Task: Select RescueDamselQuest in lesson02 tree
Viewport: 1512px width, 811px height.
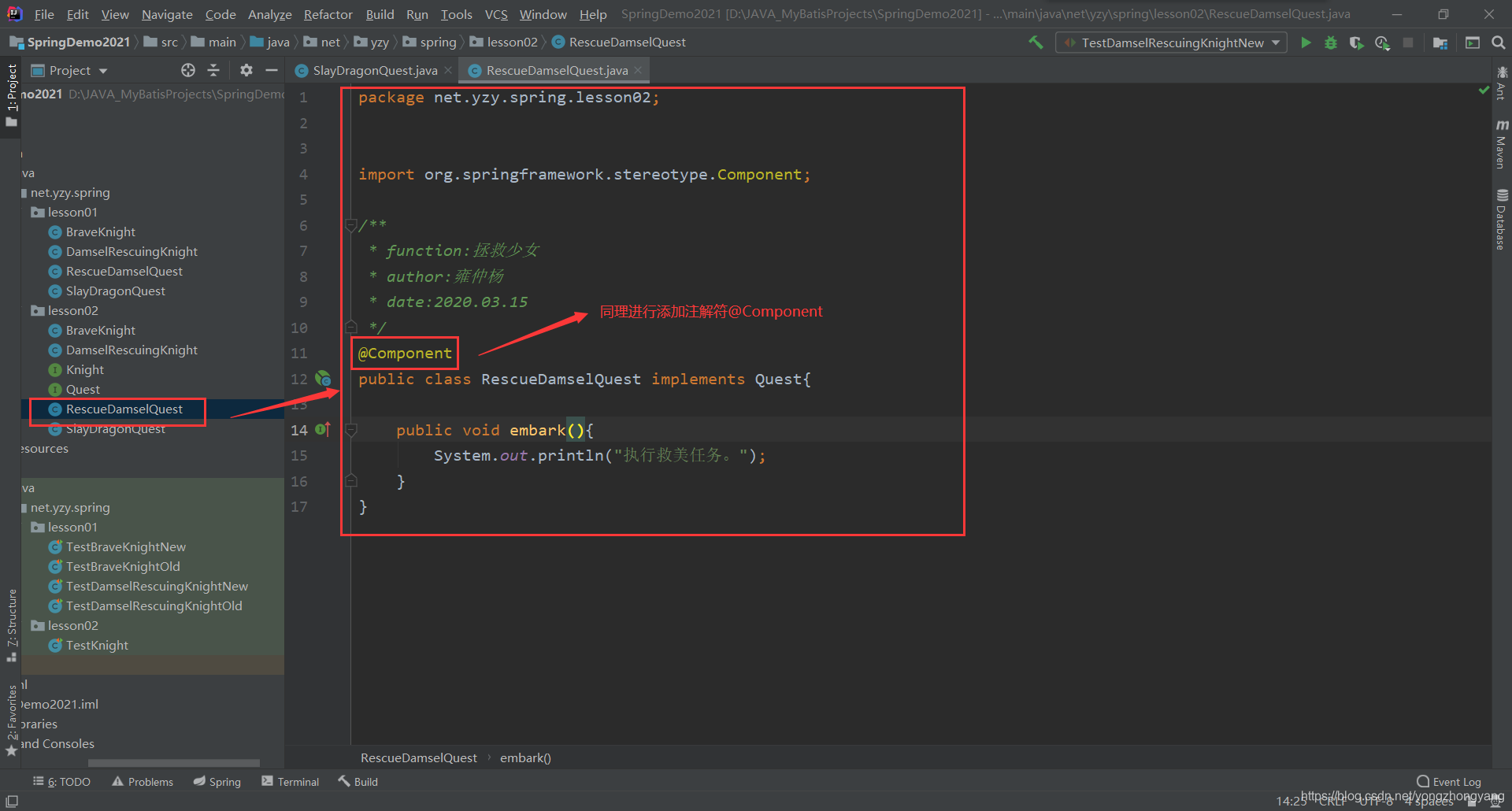Action: tap(117, 409)
